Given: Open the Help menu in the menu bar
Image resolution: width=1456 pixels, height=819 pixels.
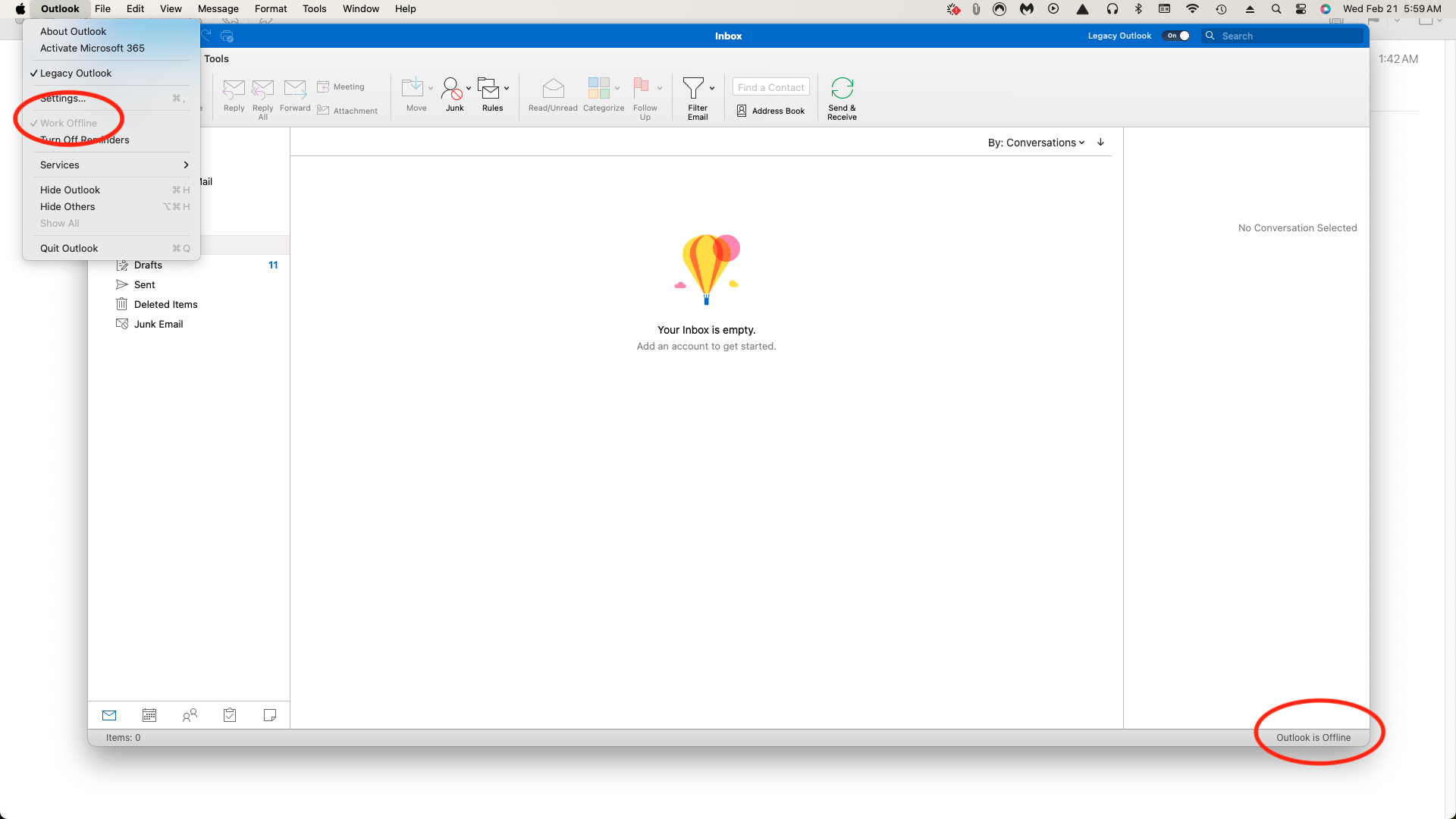Looking at the screenshot, I should coord(406,8).
